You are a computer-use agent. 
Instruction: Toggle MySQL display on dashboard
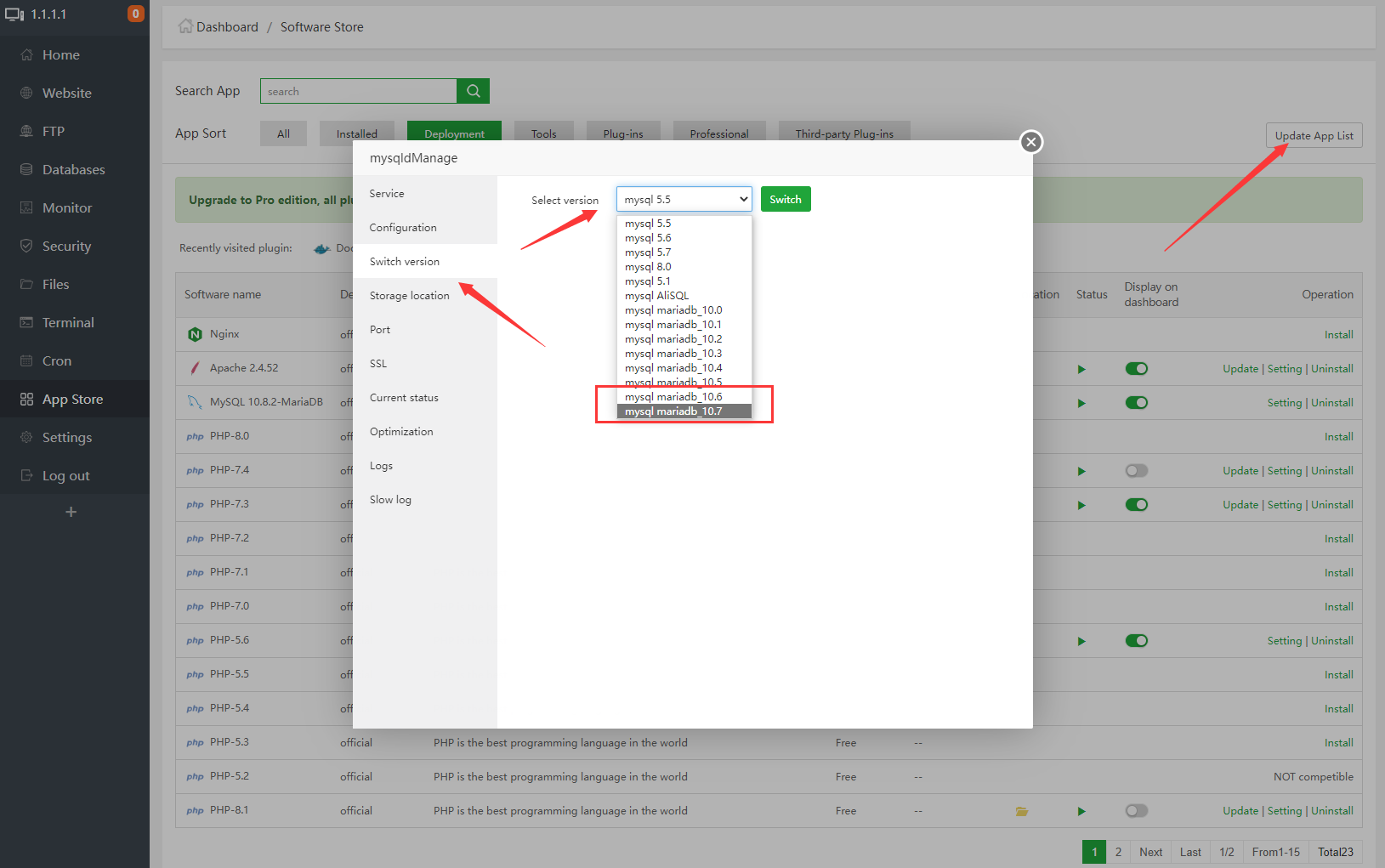click(x=1137, y=403)
